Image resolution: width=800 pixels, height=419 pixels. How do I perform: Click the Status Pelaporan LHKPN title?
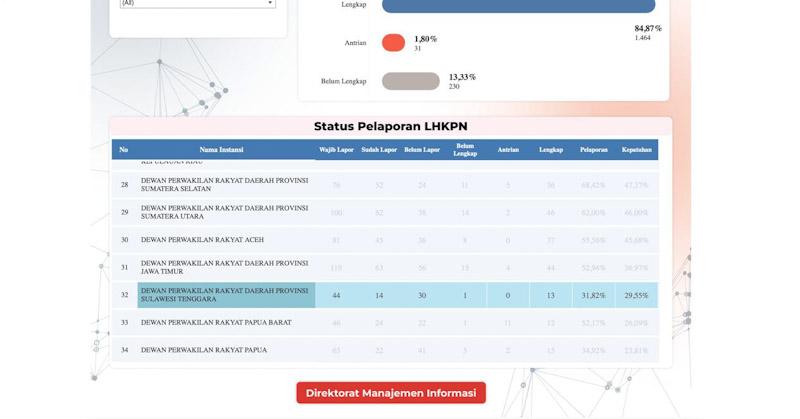[x=390, y=127]
